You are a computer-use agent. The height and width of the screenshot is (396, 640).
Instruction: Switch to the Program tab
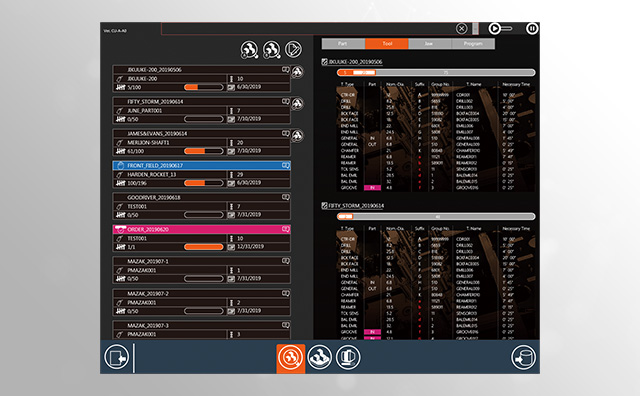(x=473, y=44)
